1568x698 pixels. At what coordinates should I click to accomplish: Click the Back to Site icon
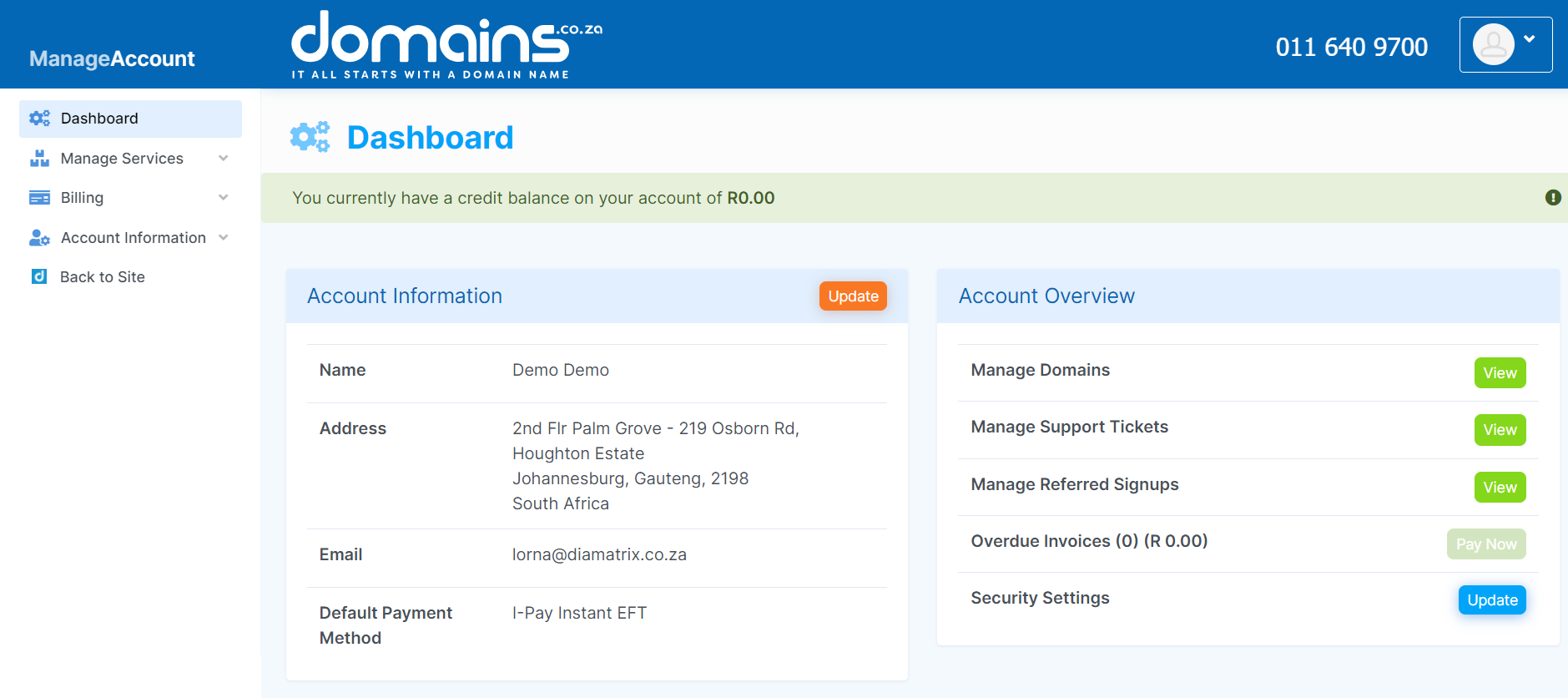39,277
